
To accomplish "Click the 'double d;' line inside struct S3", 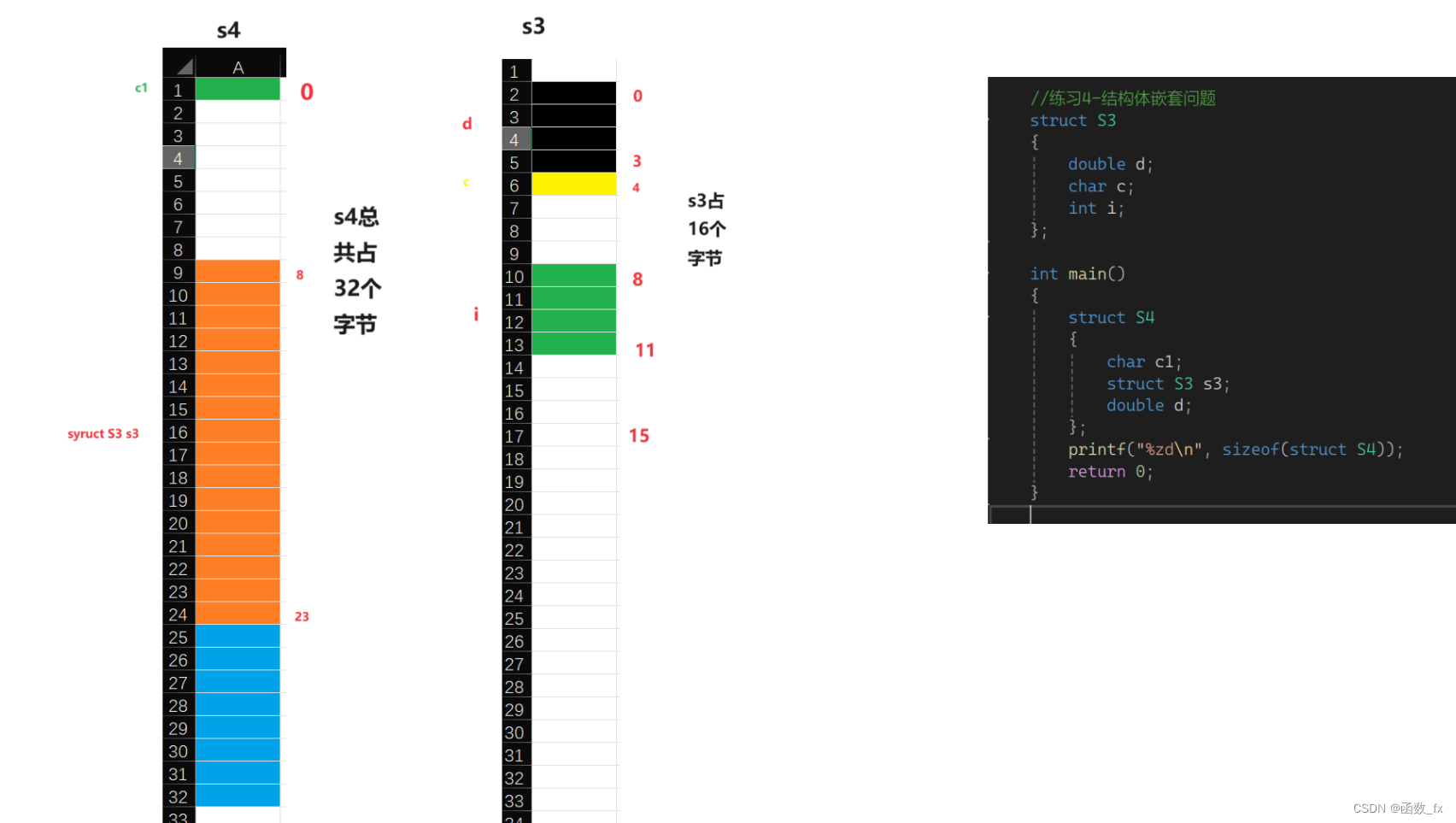I will coord(1111,164).
